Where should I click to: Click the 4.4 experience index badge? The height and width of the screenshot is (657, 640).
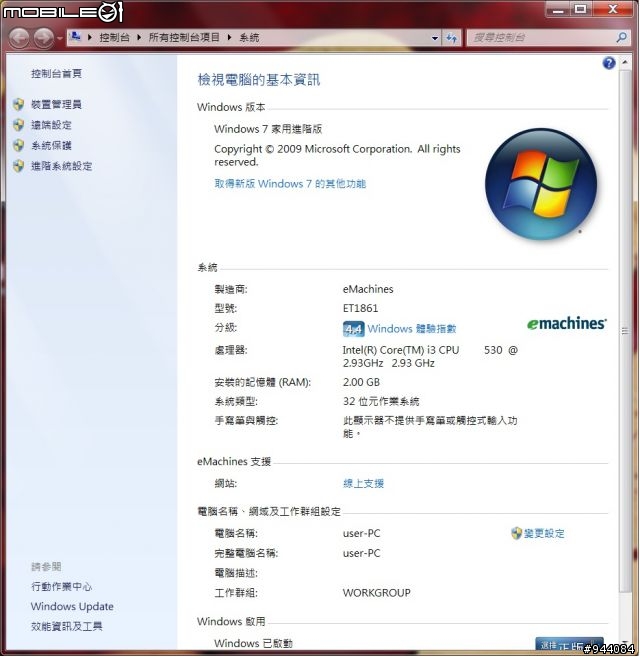coord(353,329)
